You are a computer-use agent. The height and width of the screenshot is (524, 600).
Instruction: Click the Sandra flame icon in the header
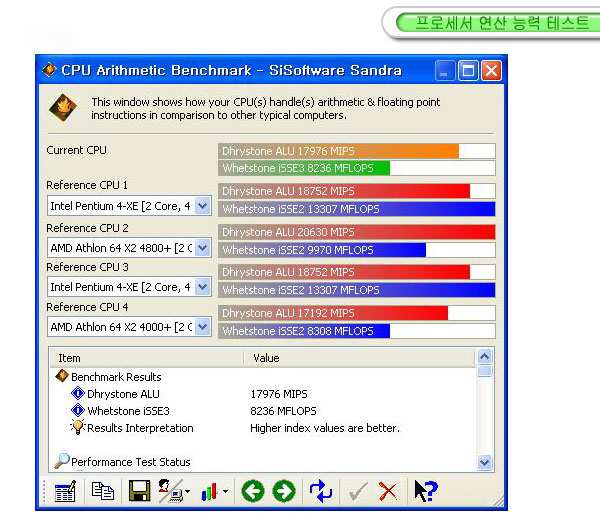click(63, 108)
